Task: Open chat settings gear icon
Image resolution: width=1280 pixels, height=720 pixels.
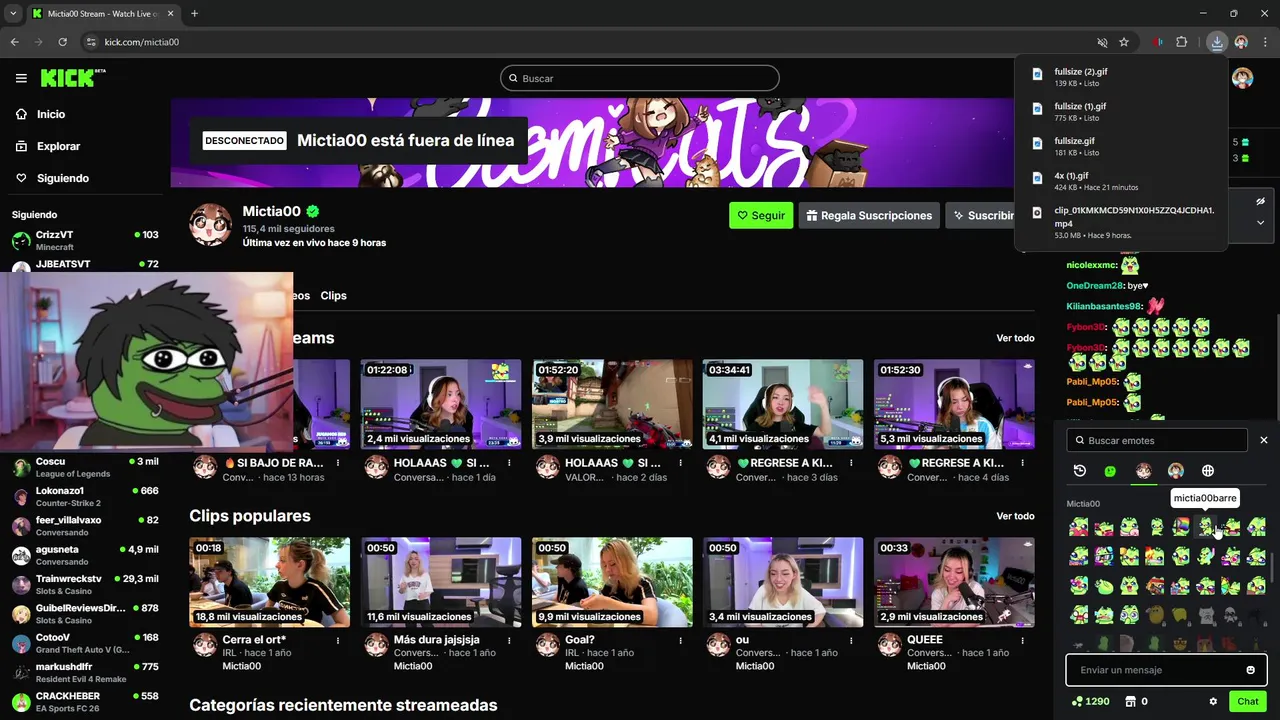Action: pos(1213,701)
